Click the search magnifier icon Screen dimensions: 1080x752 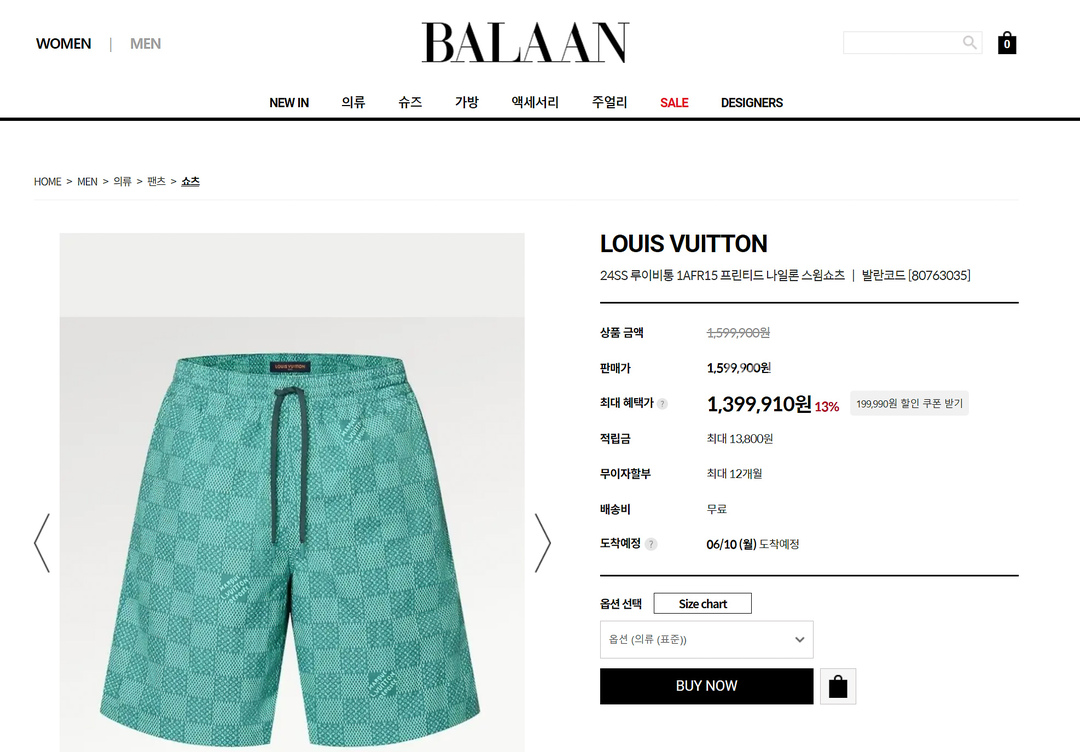click(969, 43)
